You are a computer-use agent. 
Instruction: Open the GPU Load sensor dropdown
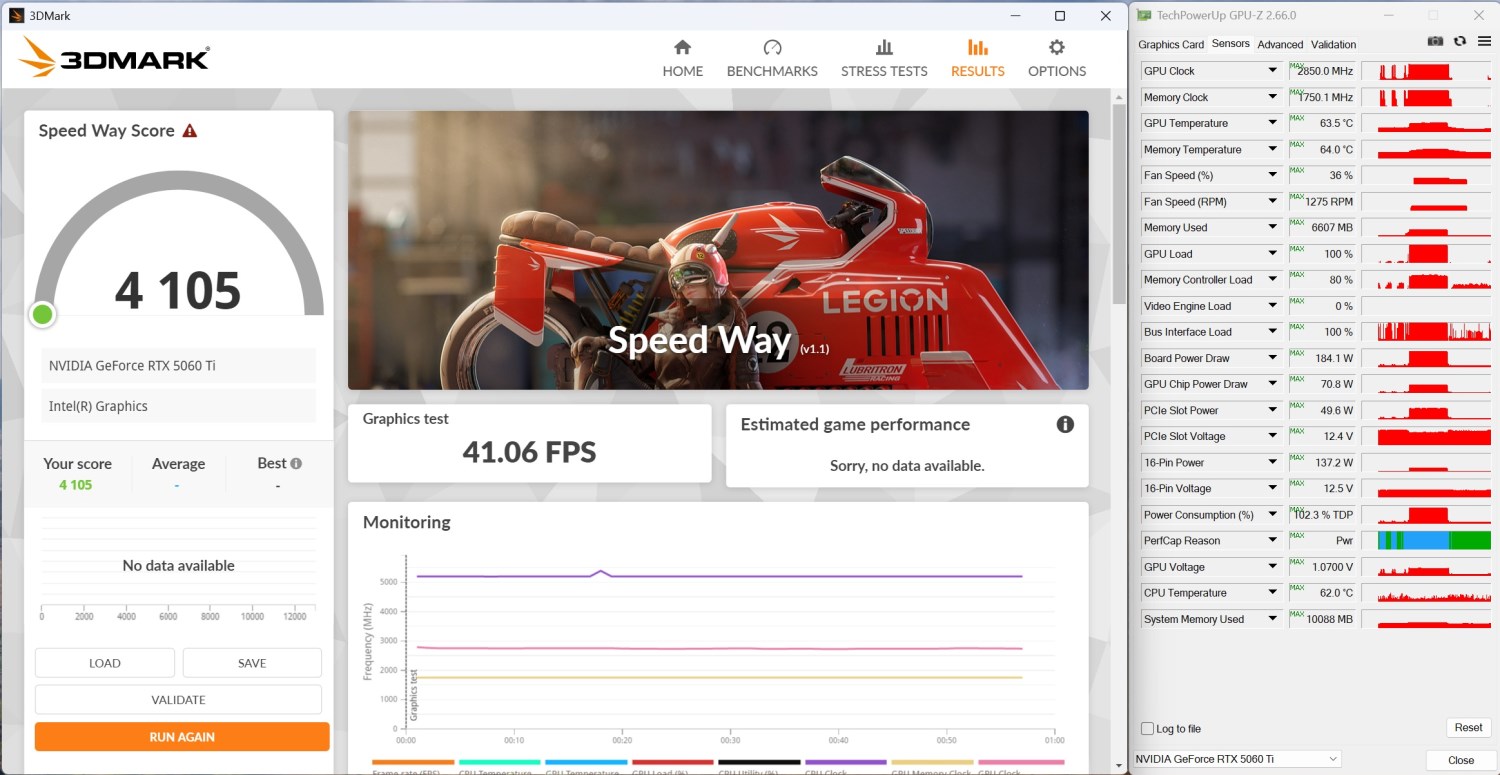(1273, 253)
